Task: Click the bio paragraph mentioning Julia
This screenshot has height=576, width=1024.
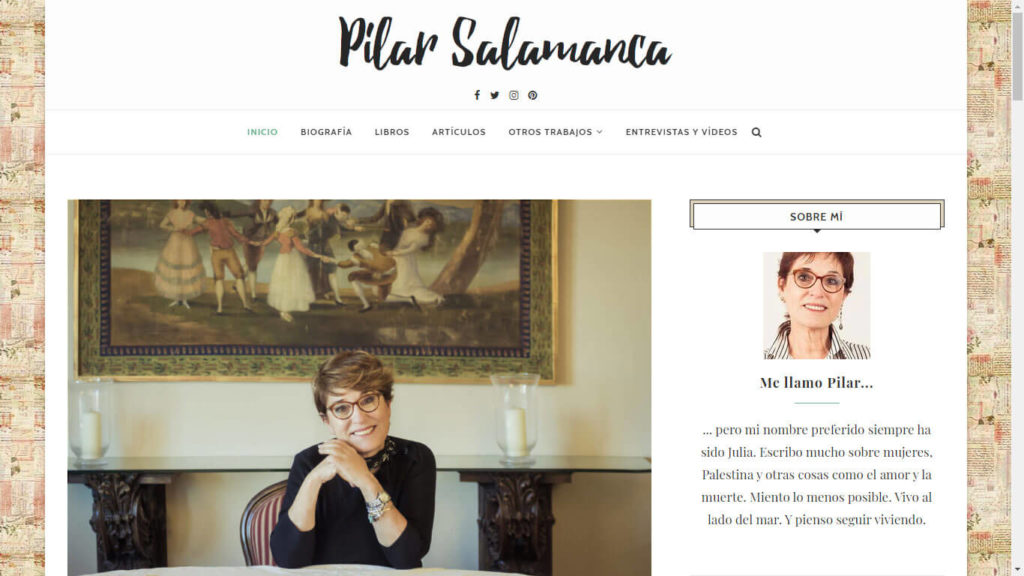Action: [816, 475]
